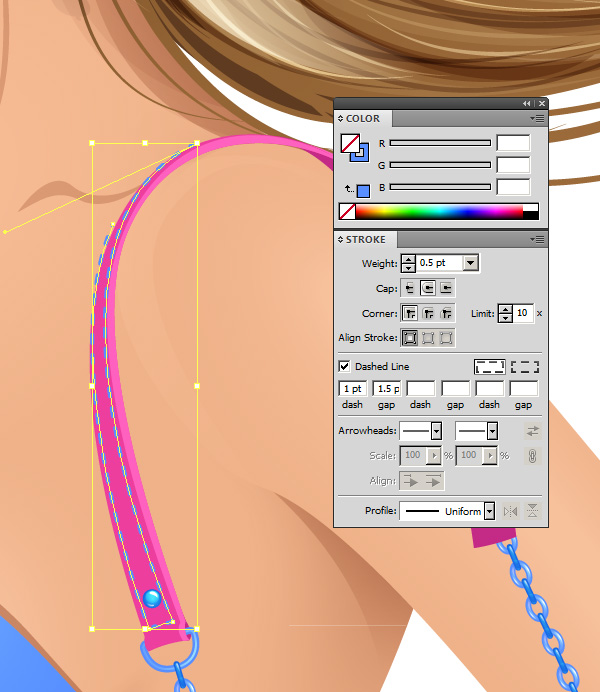600x692 pixels.
Task: Uncheck the Dashed Line checkbox
Action: pos(345,367)
